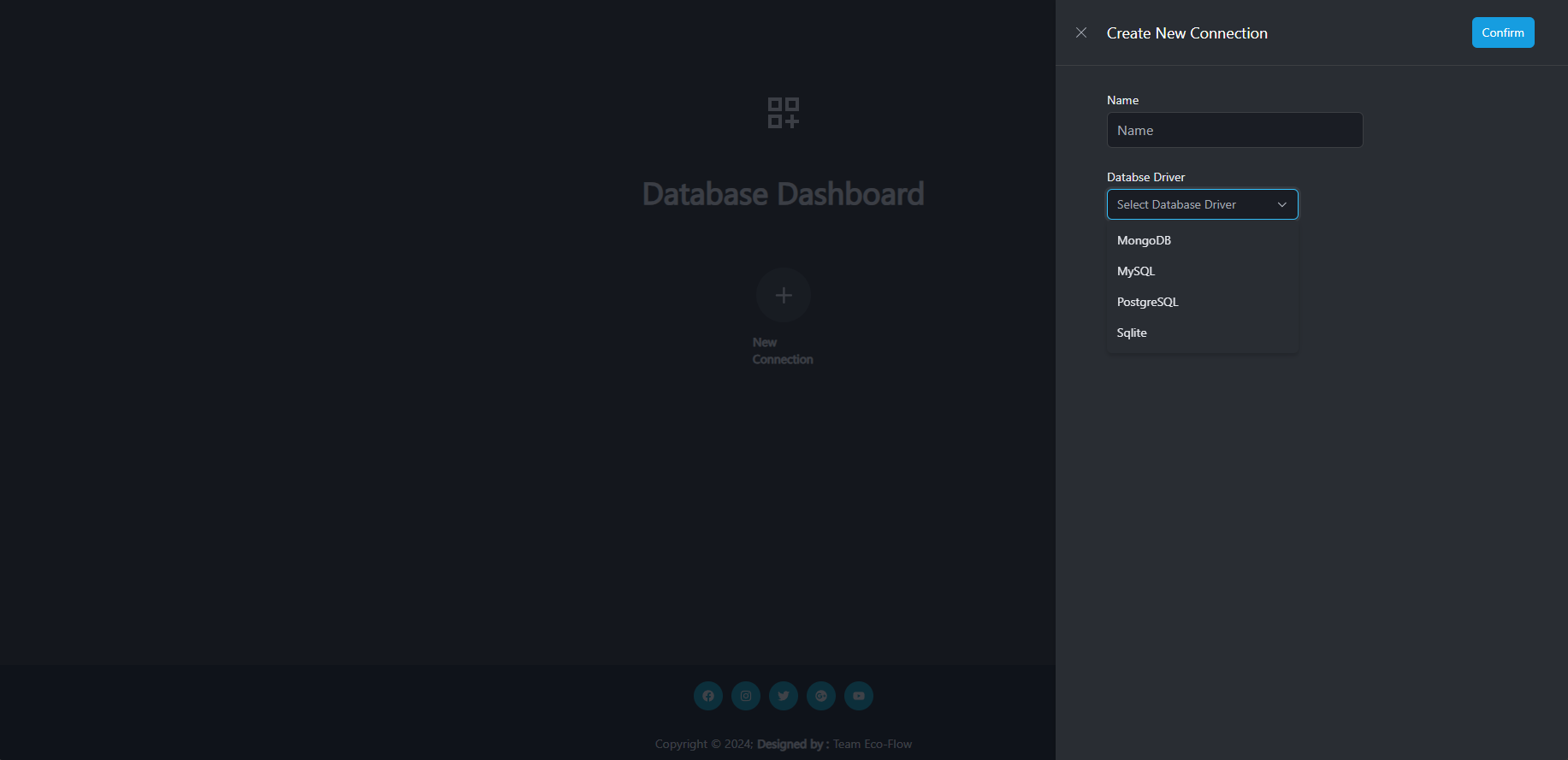This screenshot has width=1568, height=760.
Task: Open the YouTube social icon
Action: click(x=859, y=696)
